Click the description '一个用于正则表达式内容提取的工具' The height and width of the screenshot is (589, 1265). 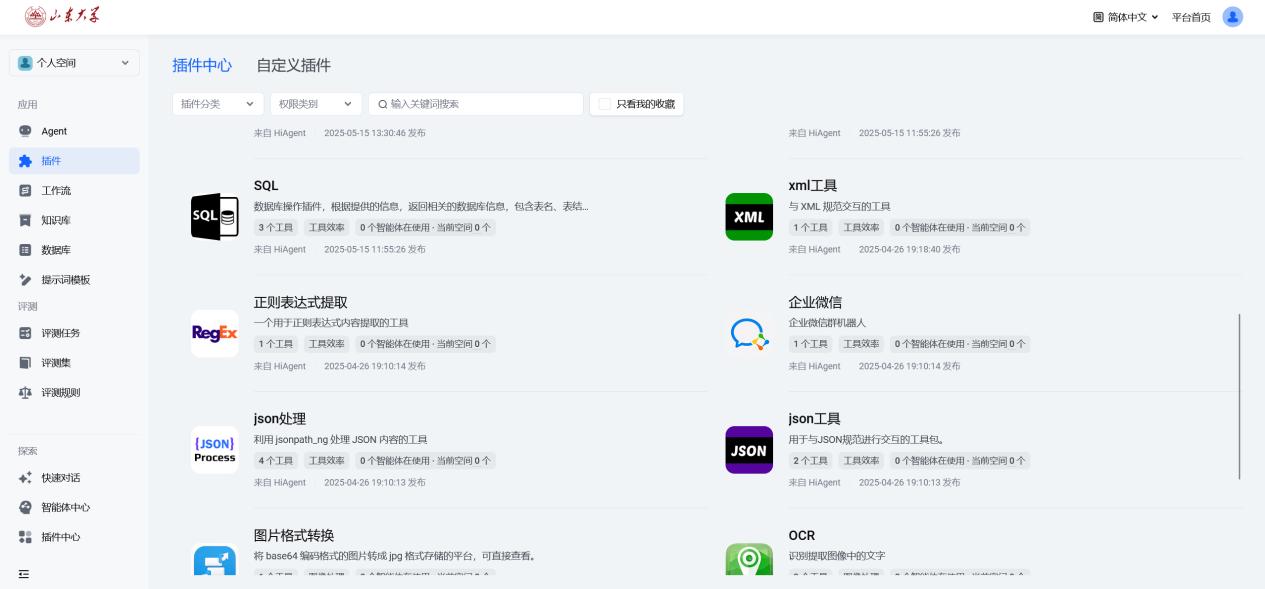tap(331, 323)
